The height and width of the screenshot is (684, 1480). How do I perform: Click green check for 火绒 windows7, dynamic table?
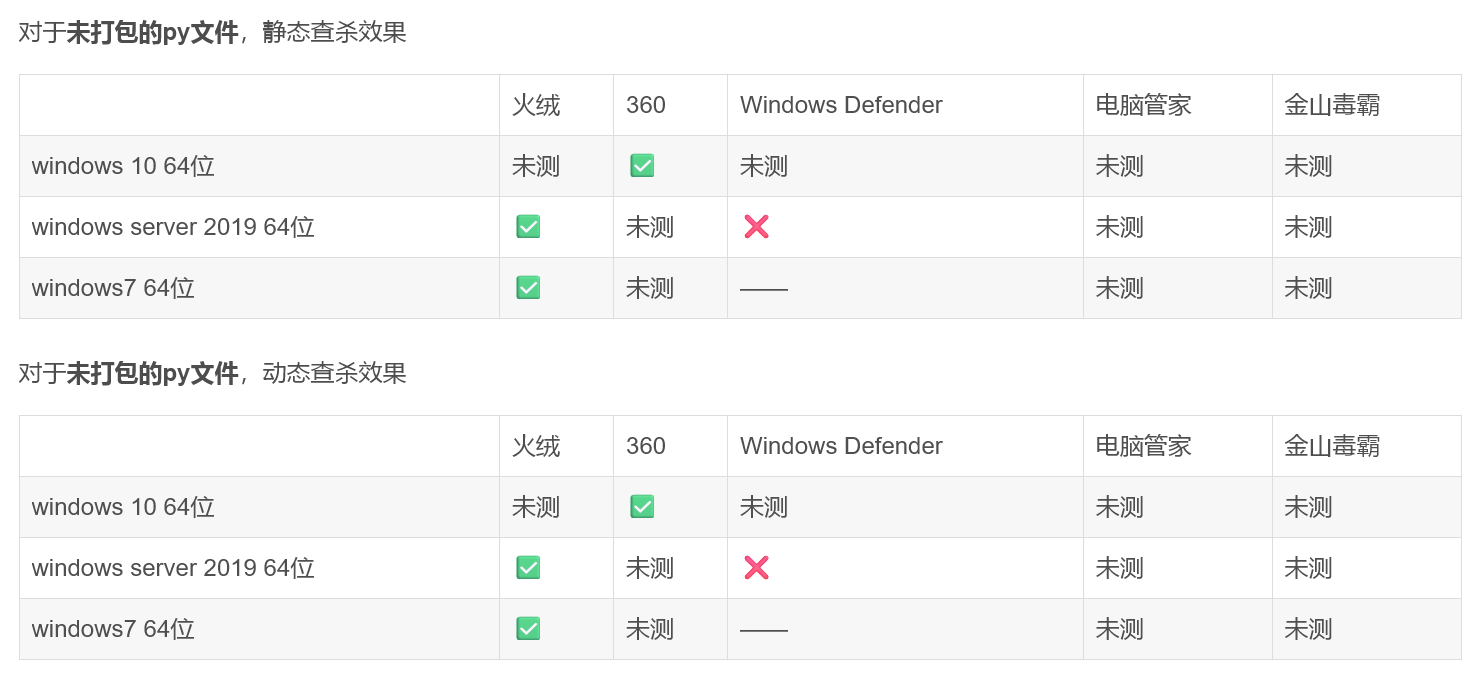point(528,629)
